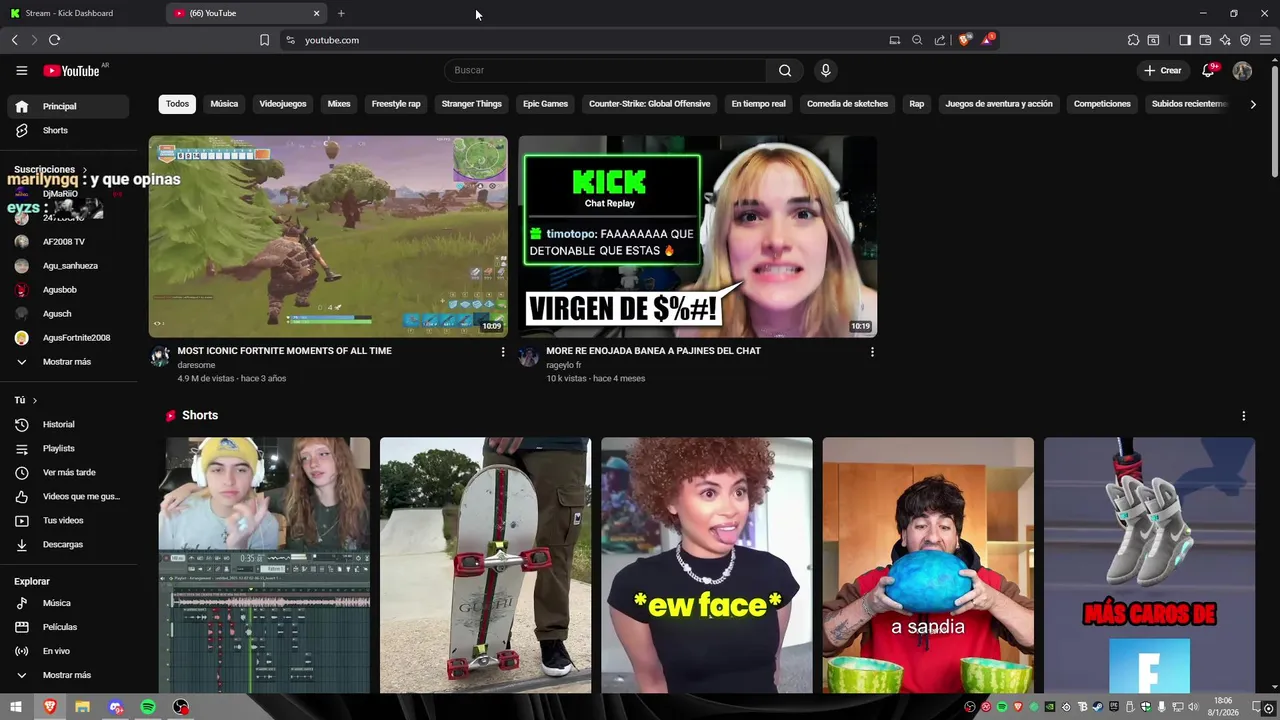
Task: Bookmark the page with the bookmark icon
Action: (264, 40)
